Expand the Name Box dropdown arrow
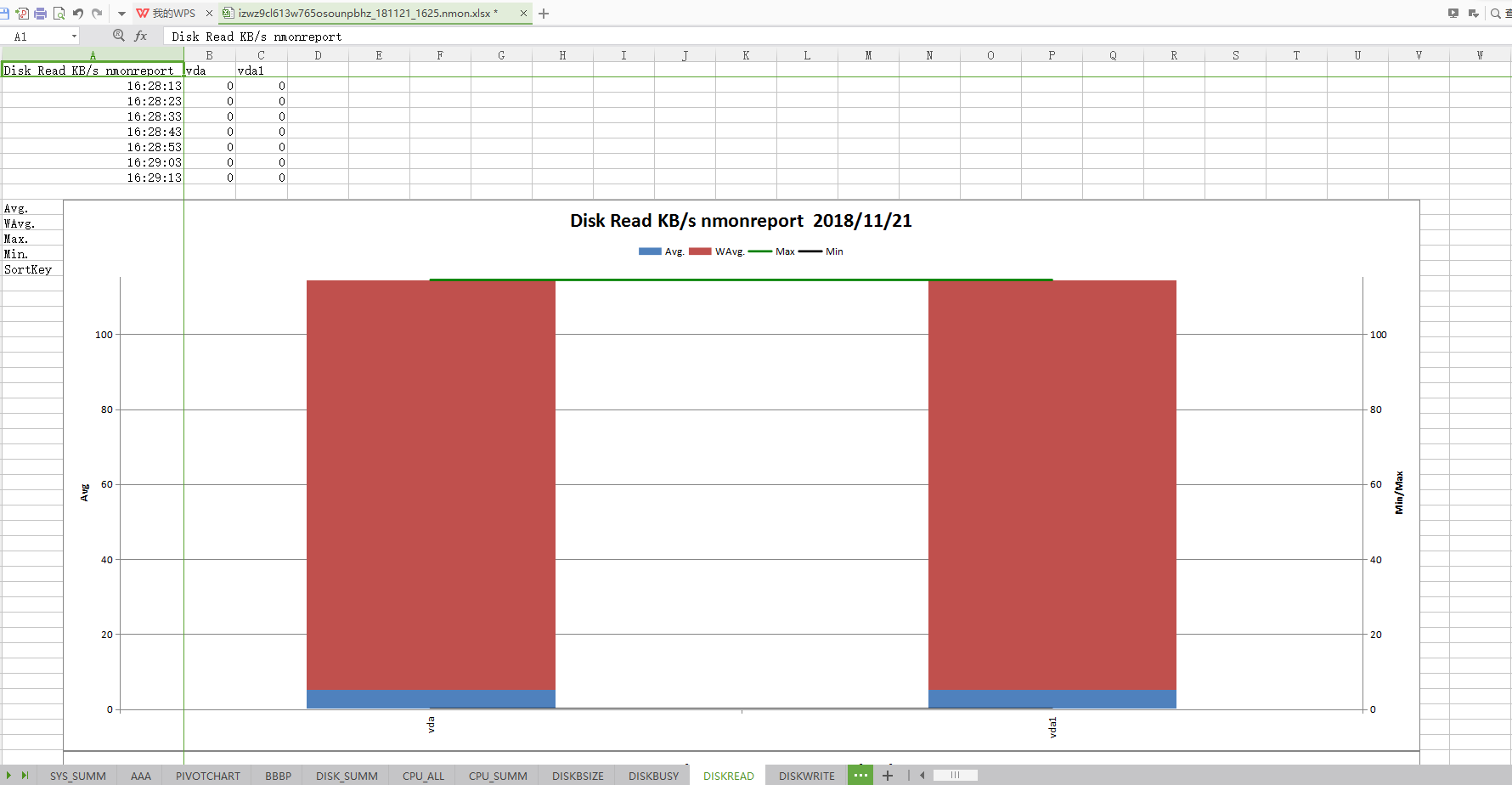1512x785 pixels. pyautogui.click(x=74, y=37)
